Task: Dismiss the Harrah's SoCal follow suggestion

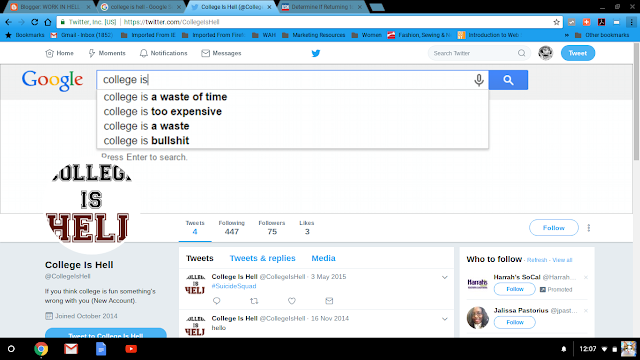Action: click(586, 278)
